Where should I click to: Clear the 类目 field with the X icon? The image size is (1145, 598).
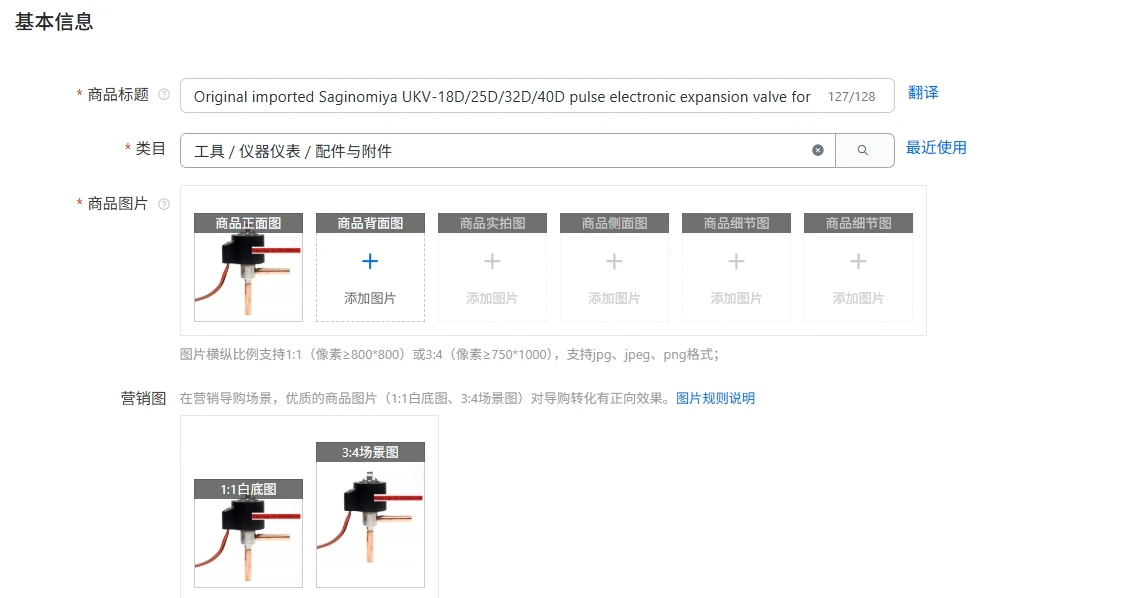pyautogui.click(x=818, y=150)
